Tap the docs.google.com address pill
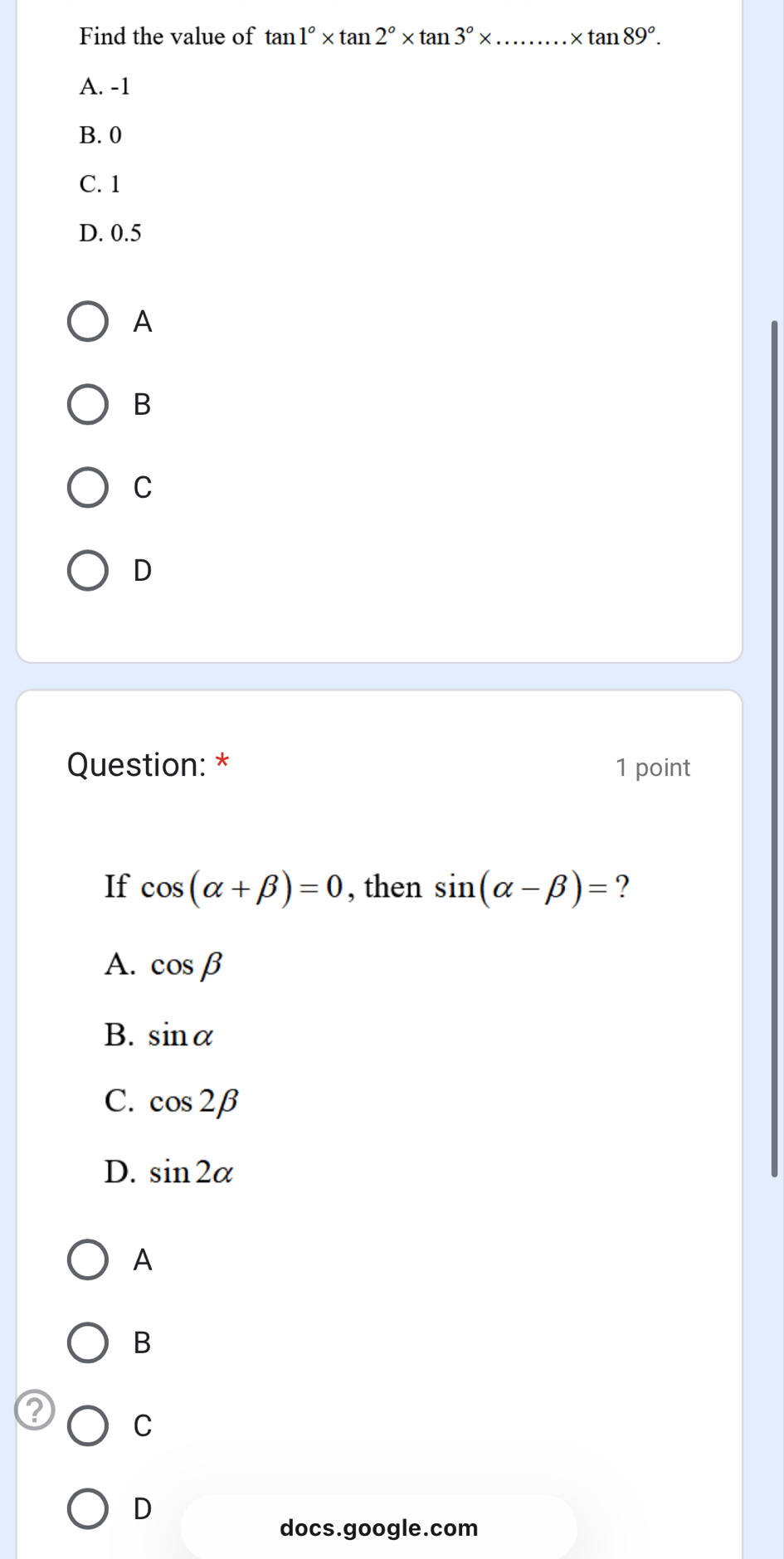 [378, 1527]
